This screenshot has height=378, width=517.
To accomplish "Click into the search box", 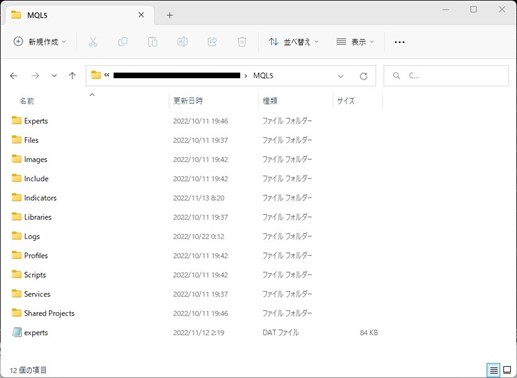I will 446,76.
